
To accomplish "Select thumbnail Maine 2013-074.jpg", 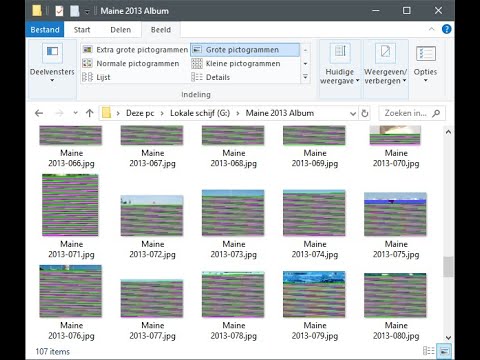I will point(314,213).
